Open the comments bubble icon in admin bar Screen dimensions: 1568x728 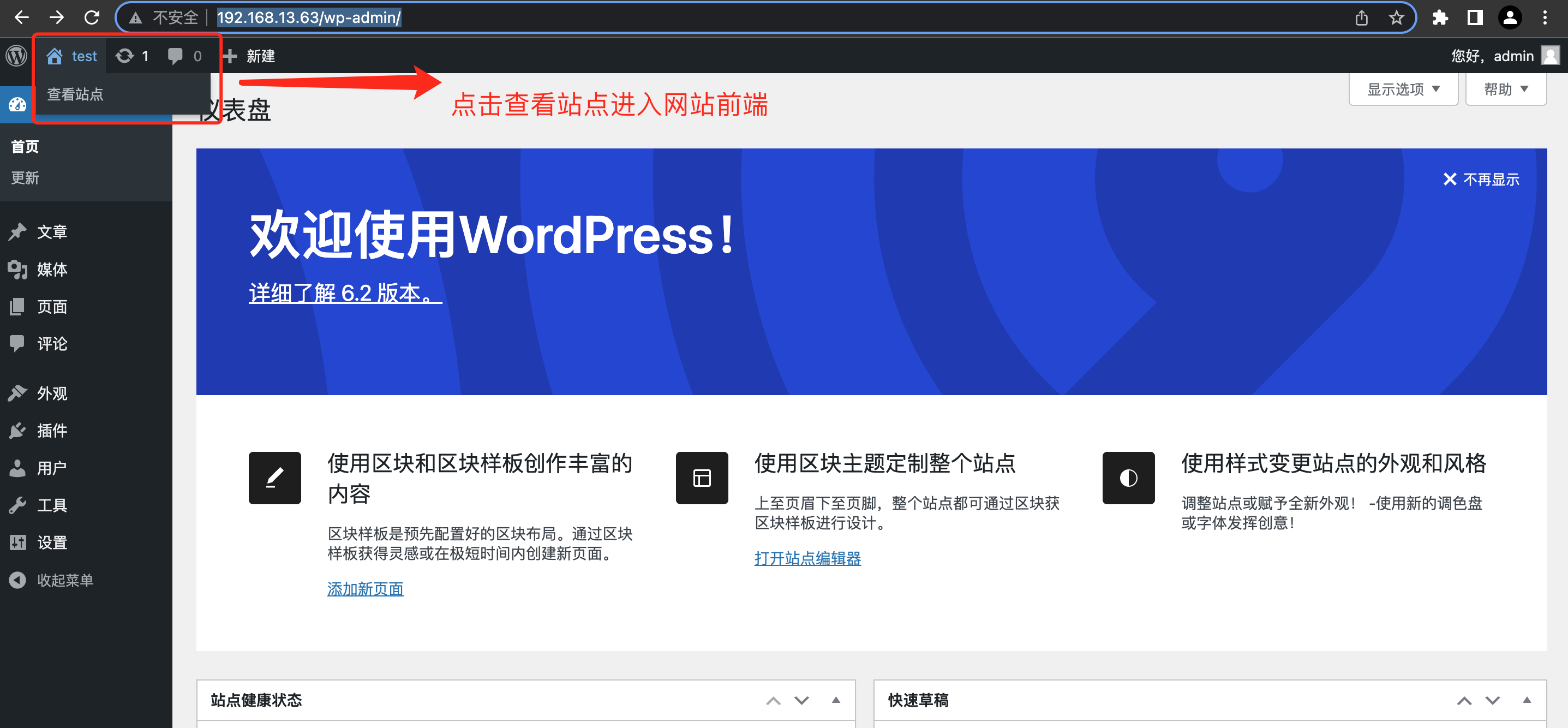(x=175, y=56)
